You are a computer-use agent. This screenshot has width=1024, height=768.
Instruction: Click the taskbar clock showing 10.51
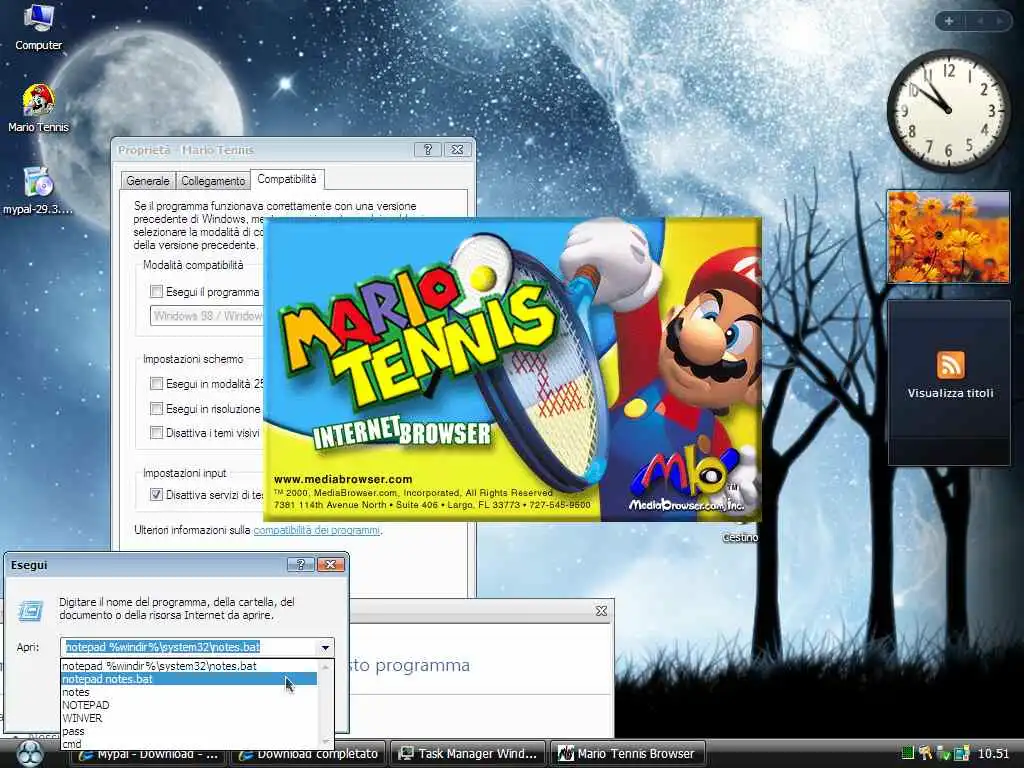point(993,754)
